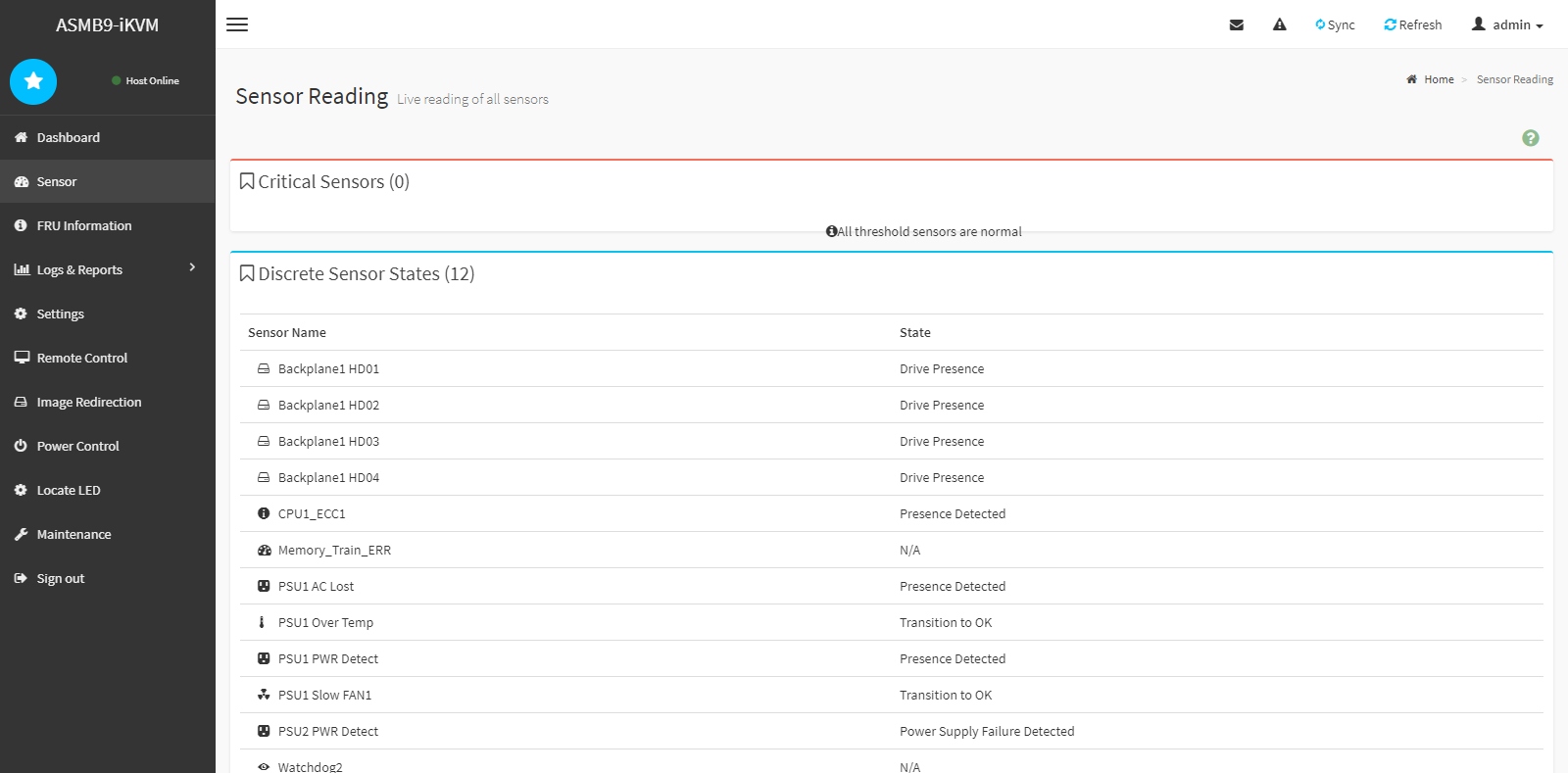
Task: Go to Home breadcrumb link
Action: (1439, 79)
